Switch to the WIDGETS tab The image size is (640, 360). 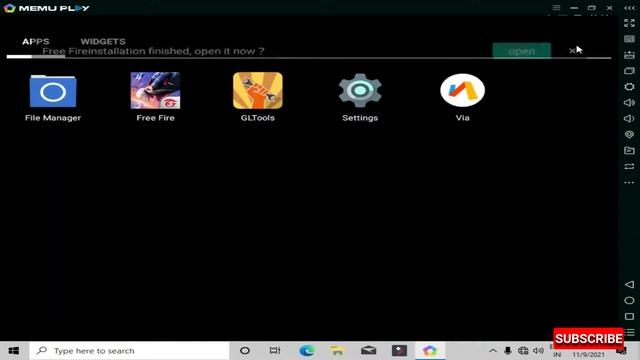(x=103, y=41)
